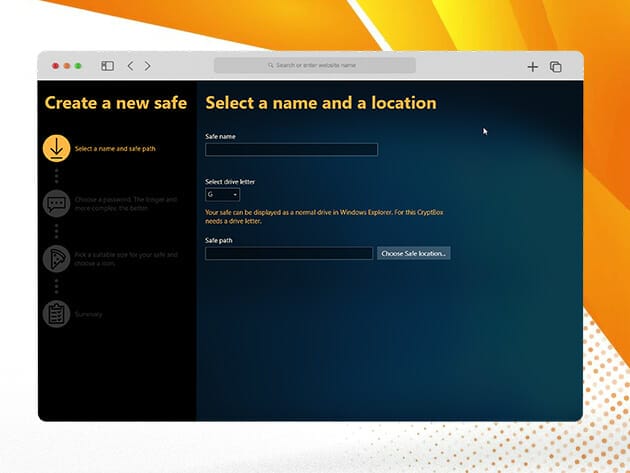The height and width of the screenshot is (473, 630).
Task: Click the download arrow step icon
Action: pos(56,148)
